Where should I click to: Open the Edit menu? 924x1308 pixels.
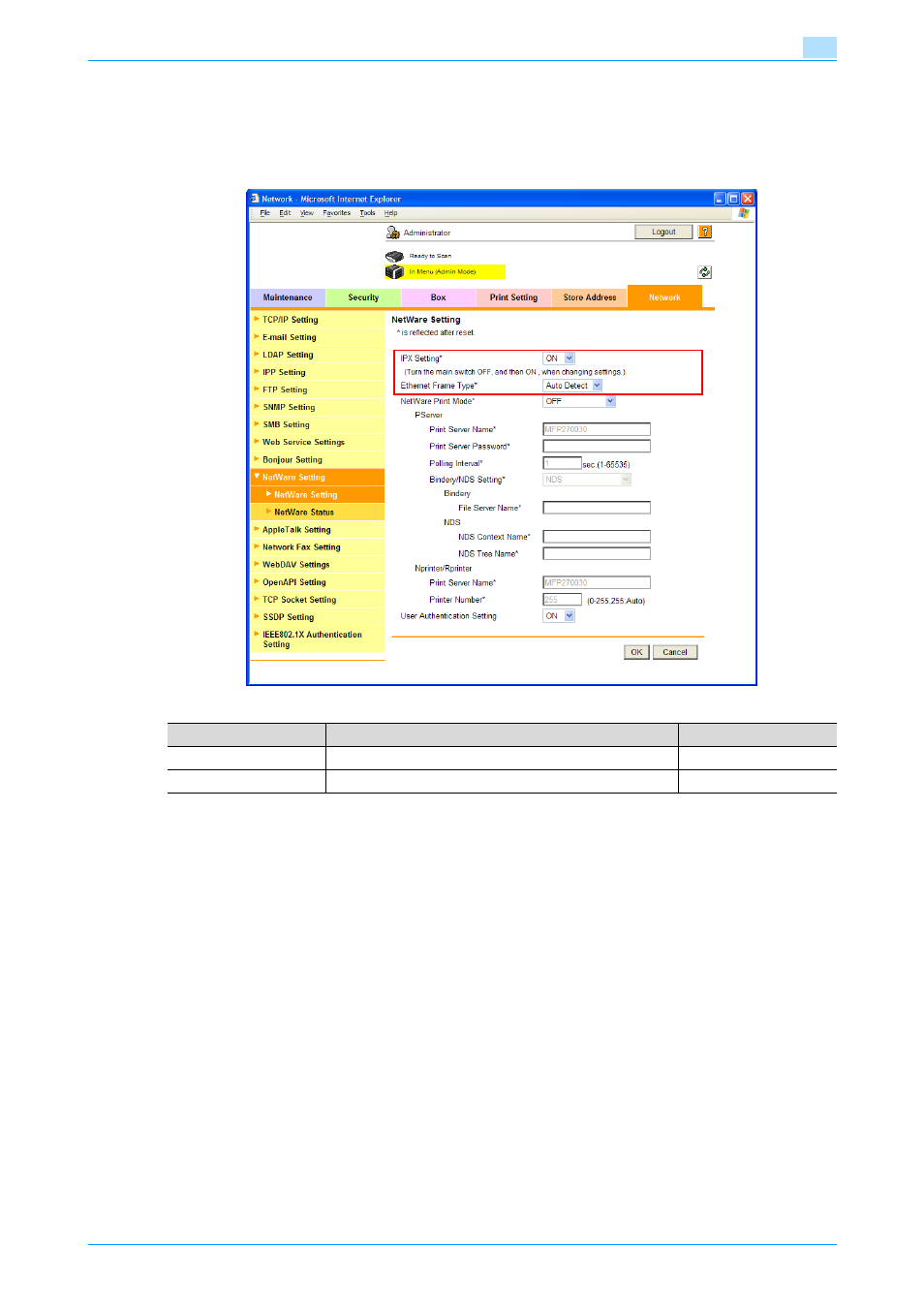(x=285, y=213)
